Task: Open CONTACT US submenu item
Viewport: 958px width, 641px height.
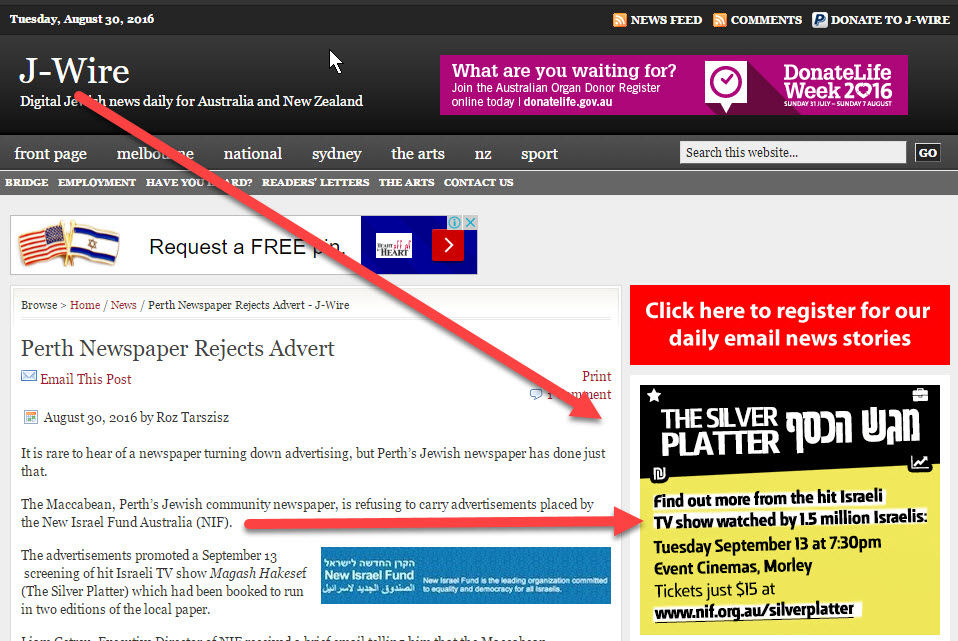Action: click(x=478, y=182)
